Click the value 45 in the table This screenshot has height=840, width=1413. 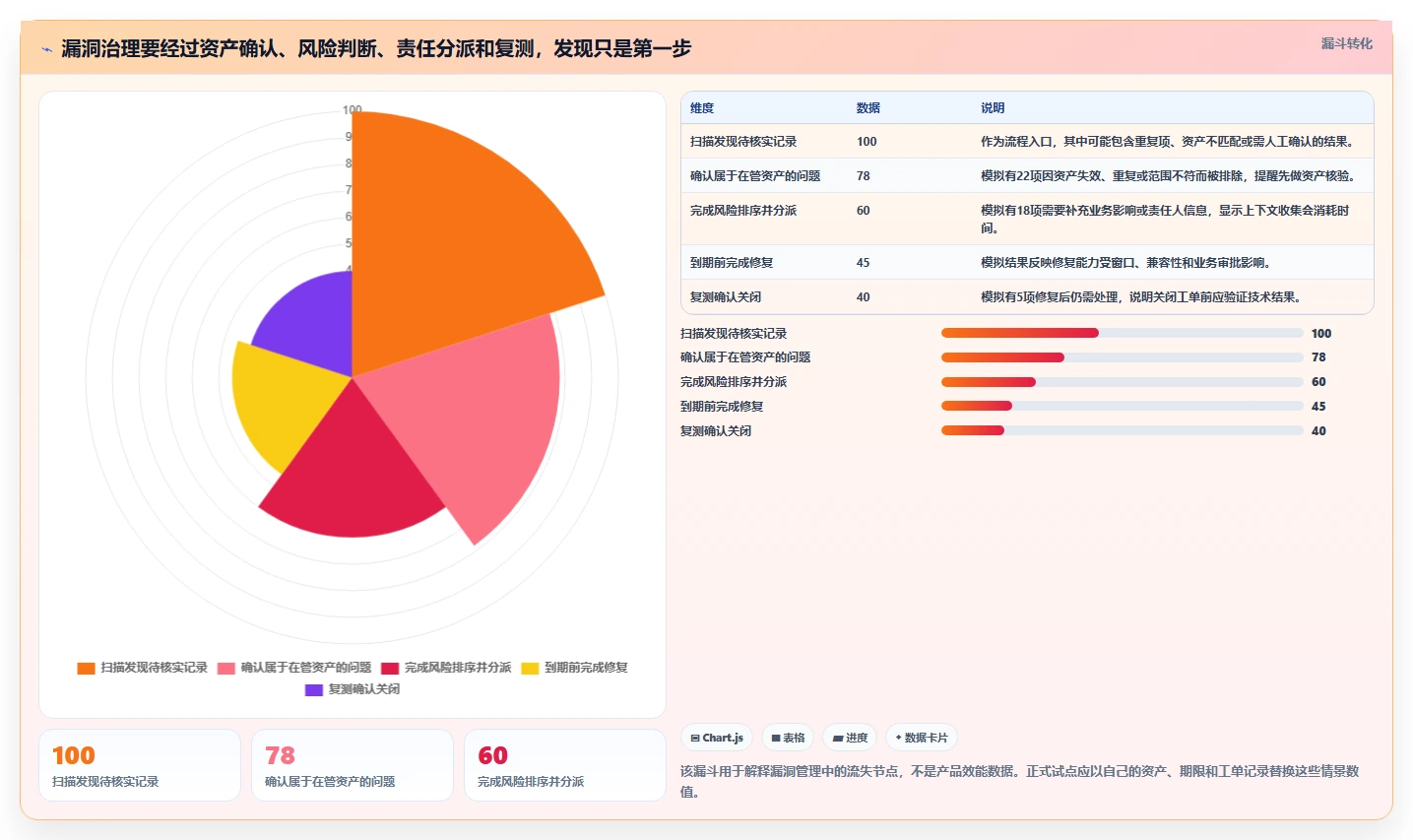pyautogui.click(x=864, y=263)
